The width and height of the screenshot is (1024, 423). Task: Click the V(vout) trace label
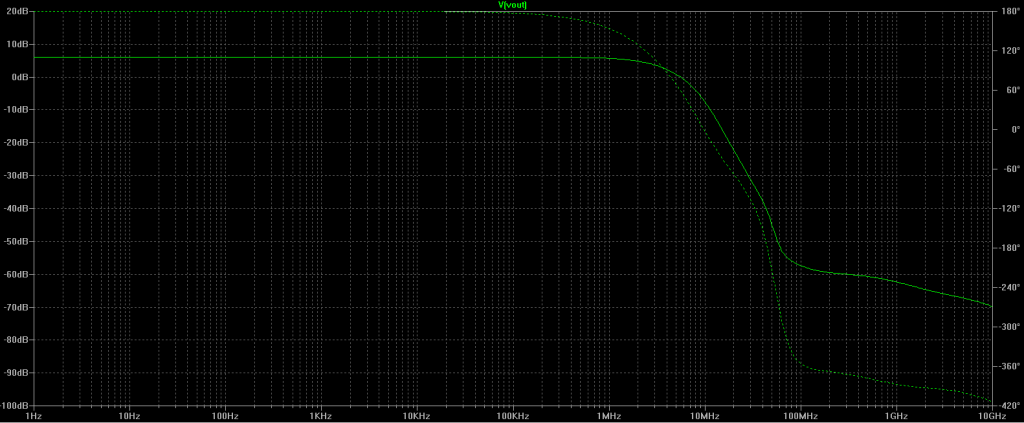[x=512, y=5]
